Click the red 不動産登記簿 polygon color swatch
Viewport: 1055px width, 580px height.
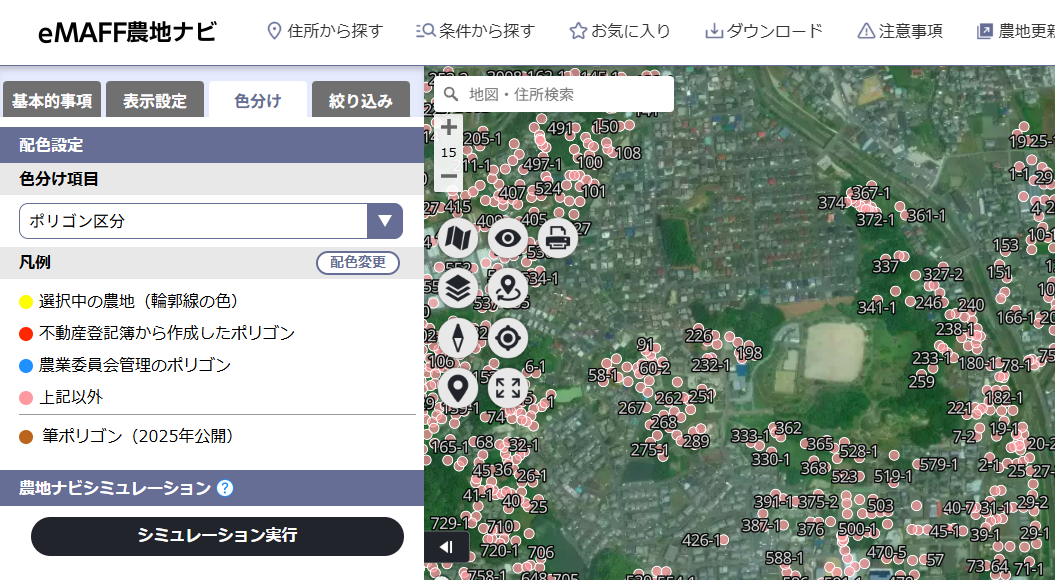26,333
